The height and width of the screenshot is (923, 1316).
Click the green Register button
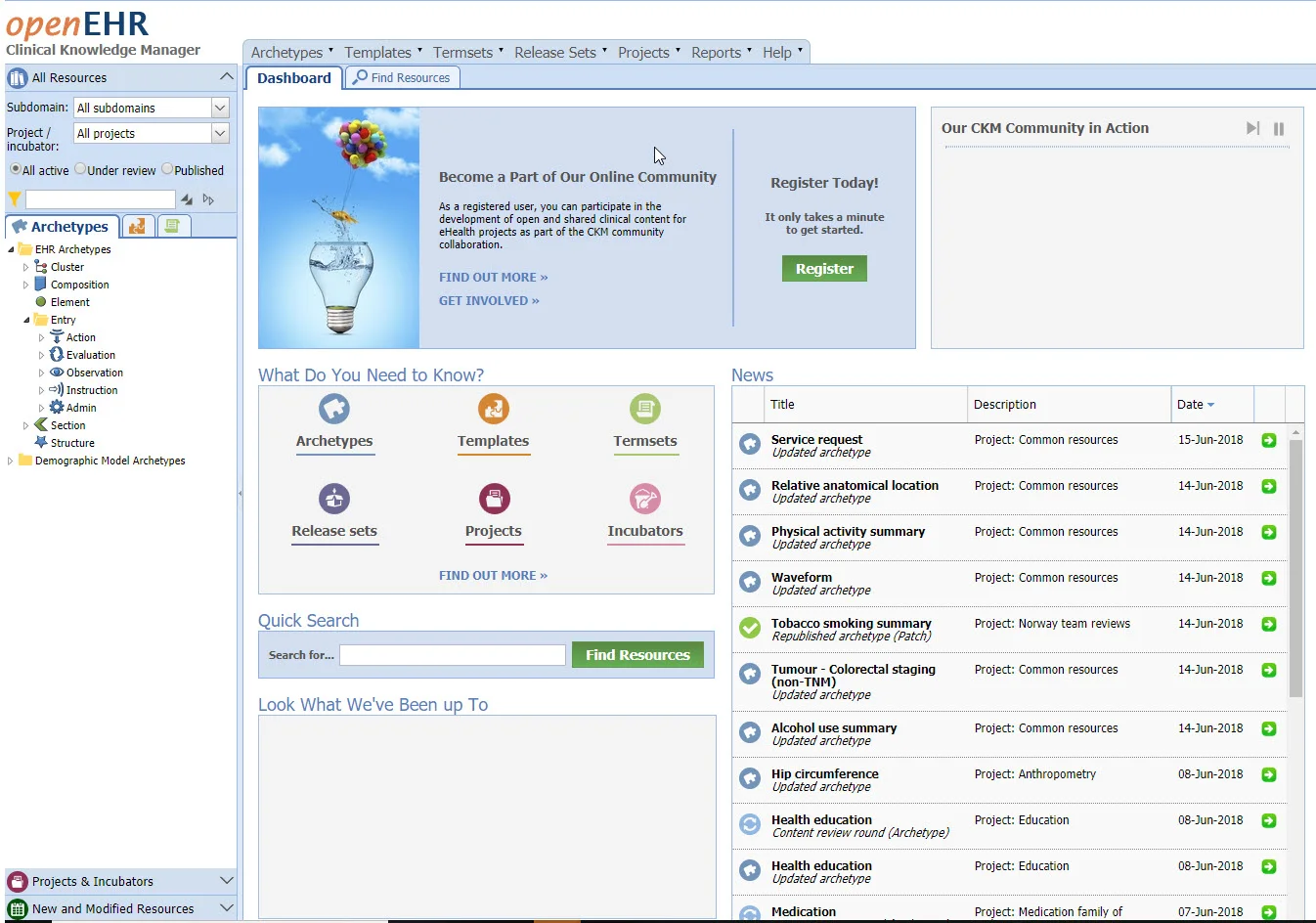point(824,269)
